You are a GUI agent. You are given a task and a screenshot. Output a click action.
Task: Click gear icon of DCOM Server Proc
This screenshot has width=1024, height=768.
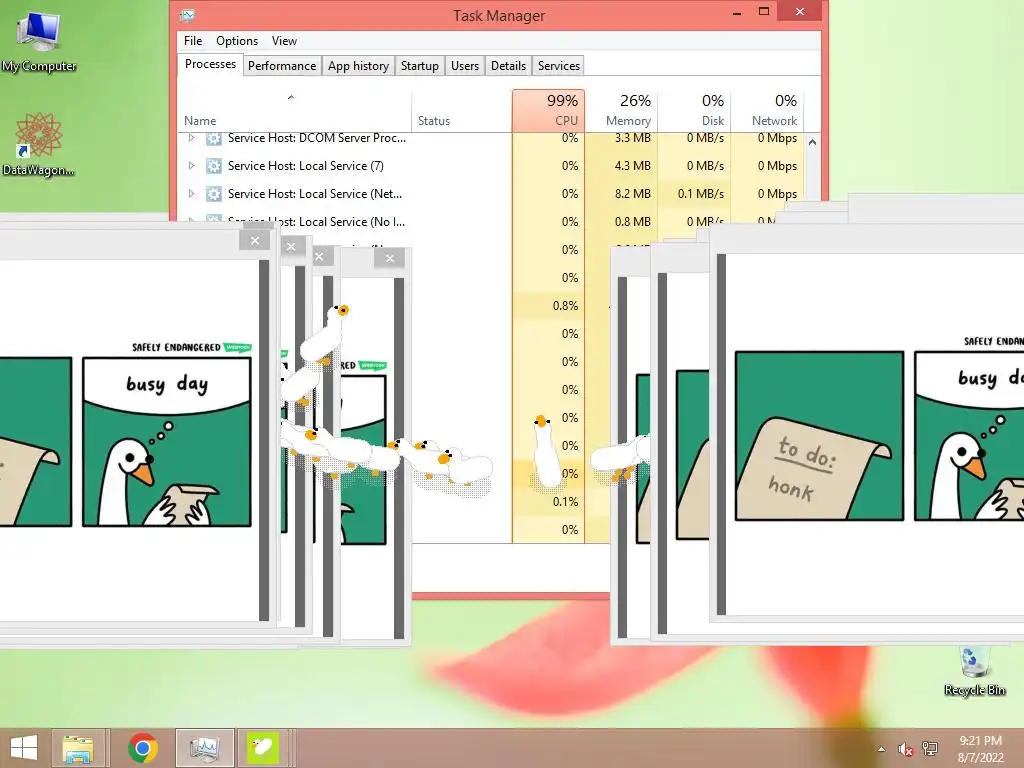214,138
